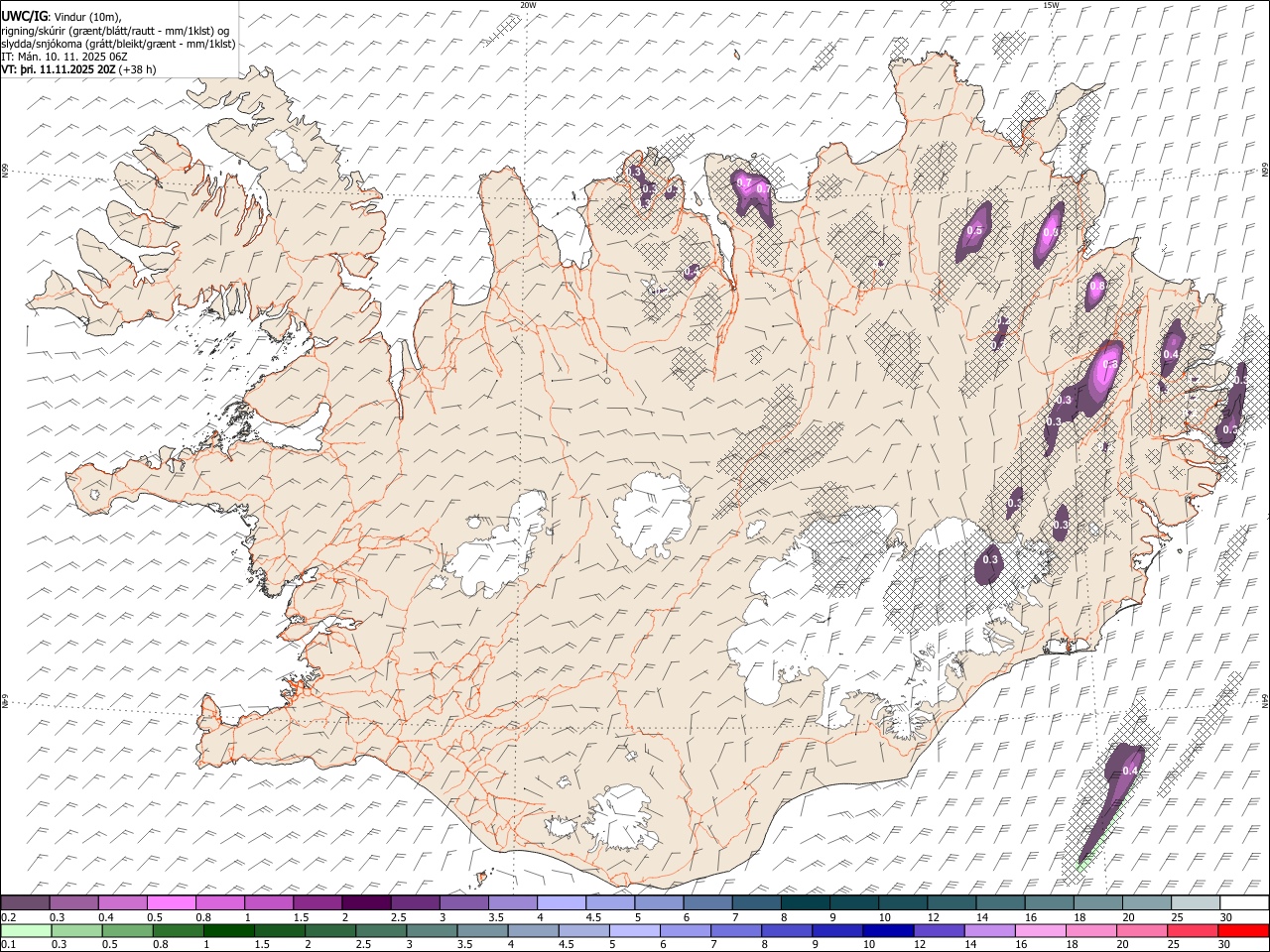The height and width of the screenshot is (952, 1270).
Task: Click the 0.3 swatch in upper purple legend row
Action: tap(74, 903)
